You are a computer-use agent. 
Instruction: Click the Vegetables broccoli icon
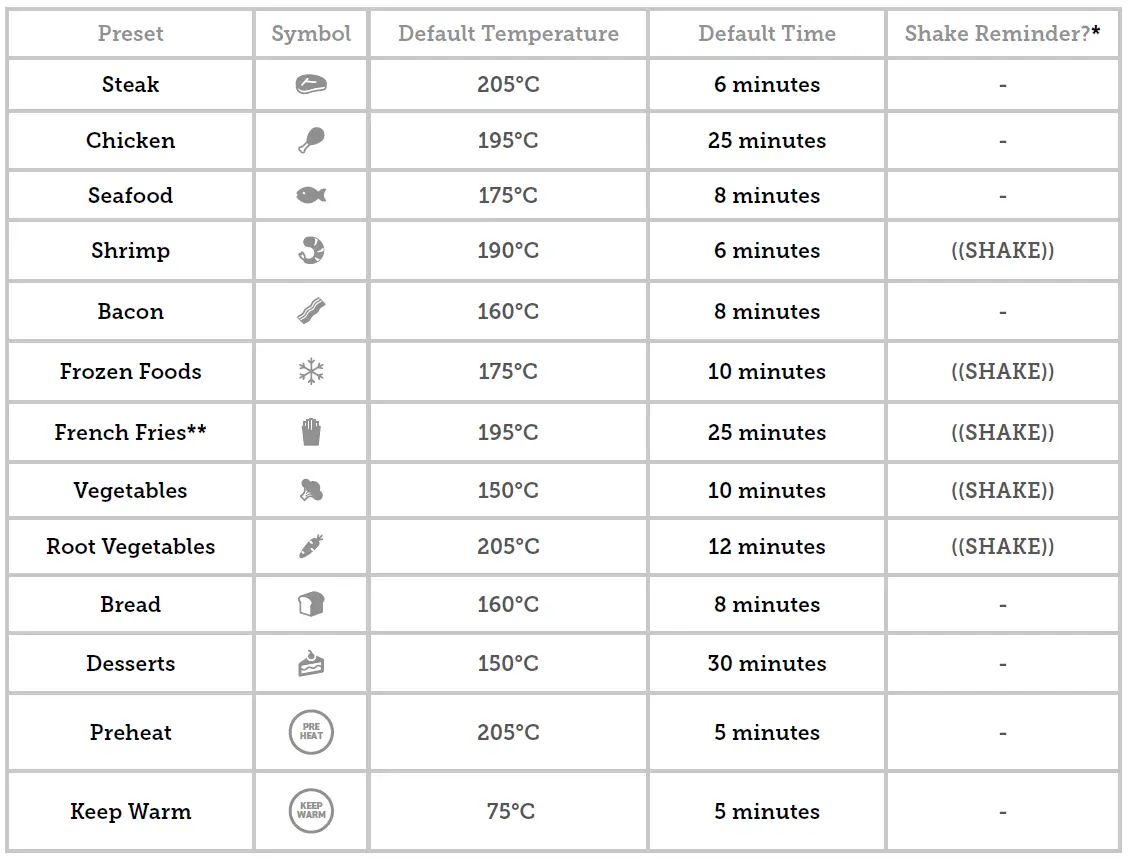point(311,490)
